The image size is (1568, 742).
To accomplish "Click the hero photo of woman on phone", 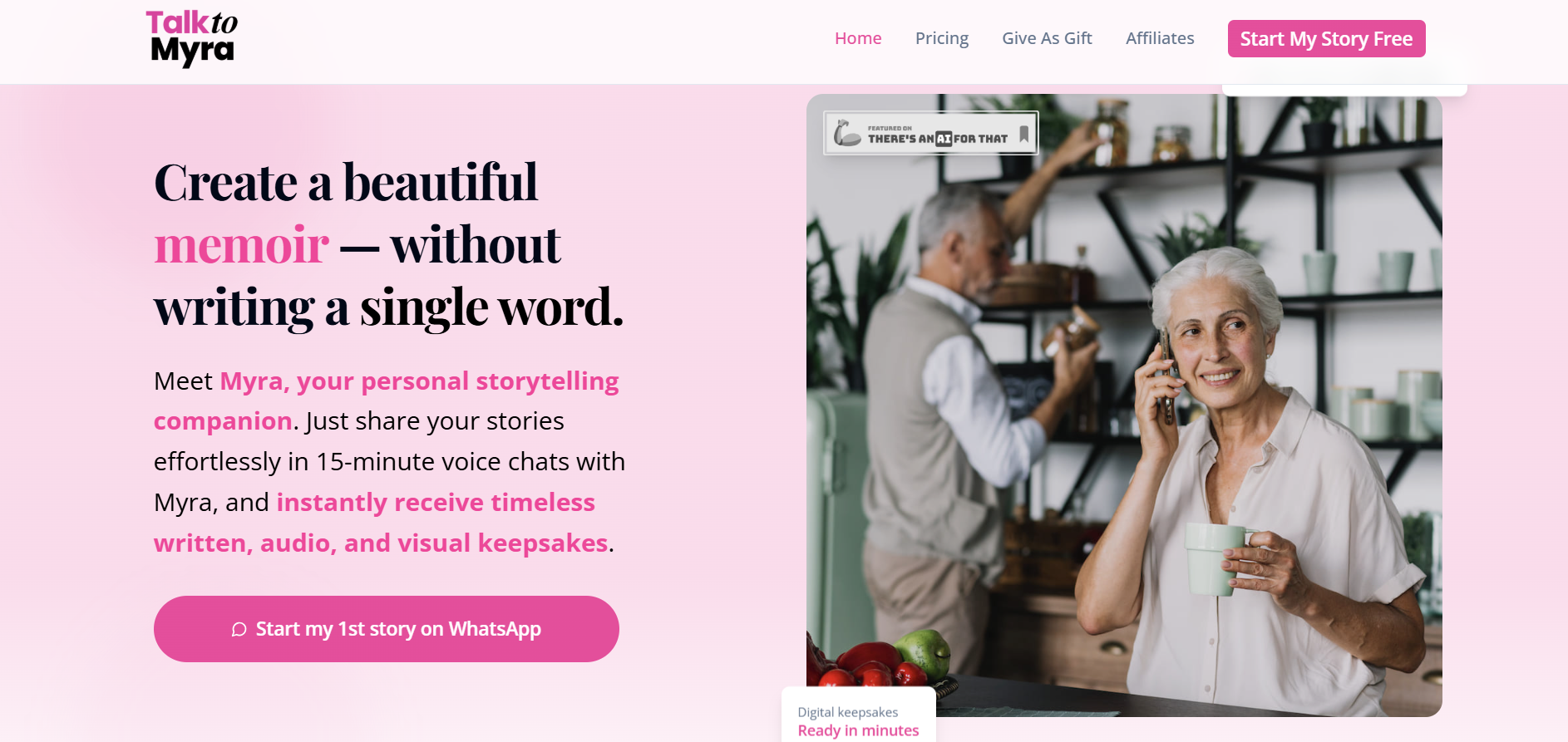I will [x=1124, y=405].
